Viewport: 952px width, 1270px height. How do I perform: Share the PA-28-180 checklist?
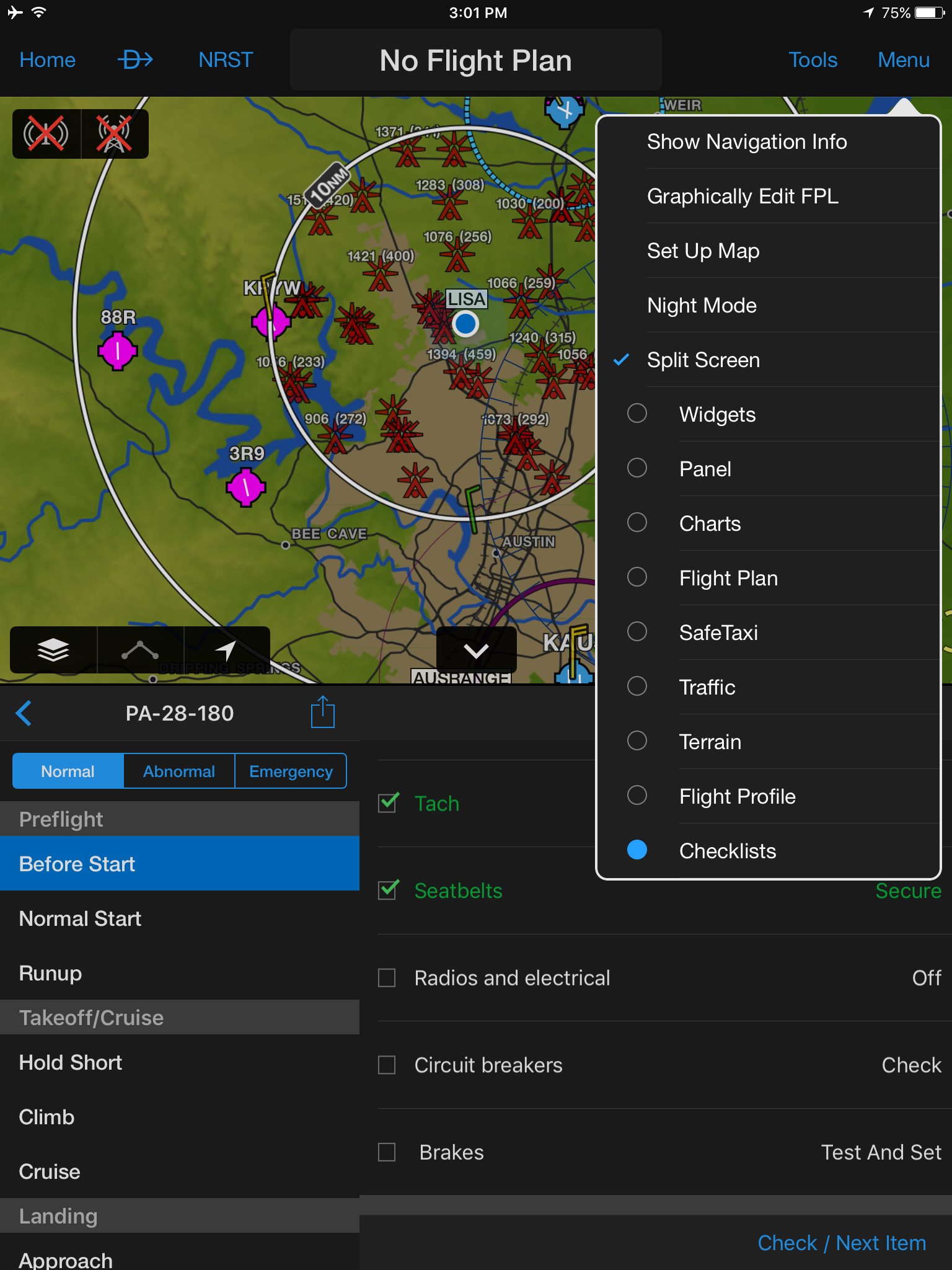click(322, 713)
